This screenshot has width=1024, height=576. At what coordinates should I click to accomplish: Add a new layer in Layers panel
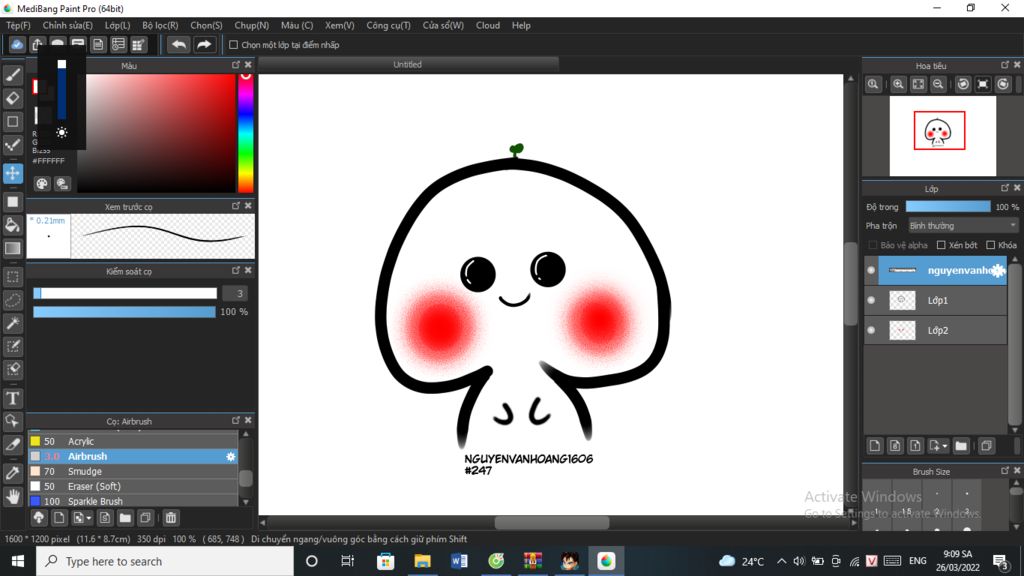874,446
